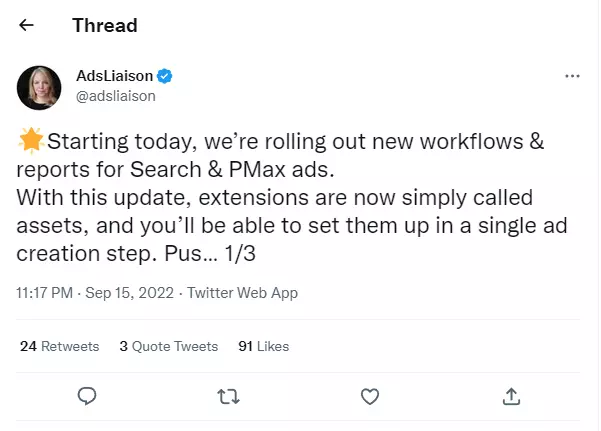This screenshot has width=601, height=431.
Task: Share the tweet via upload icon
Action: point(511,396)
